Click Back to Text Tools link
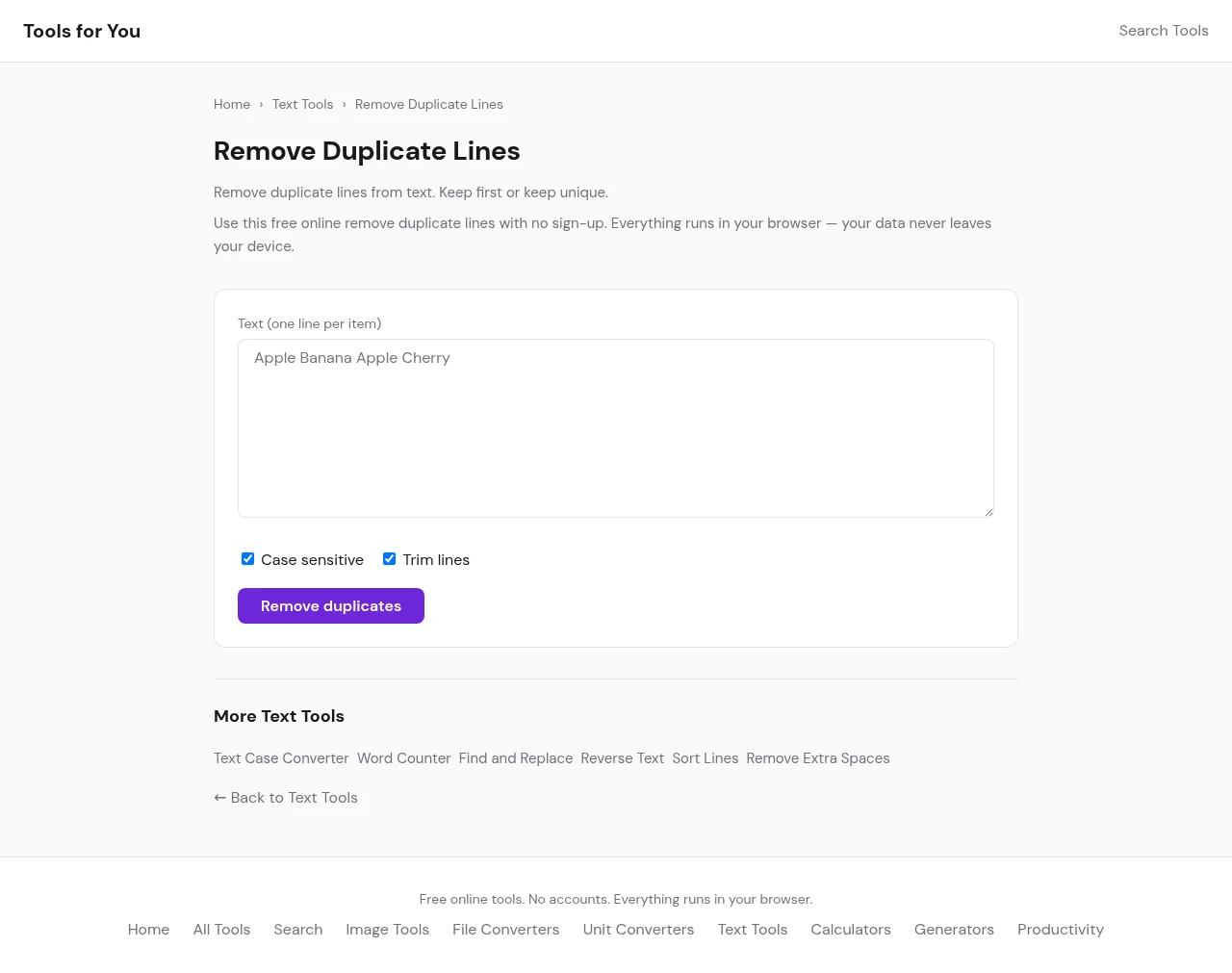Viewport: 1232px width, 973px height. (x=286, y=798)
